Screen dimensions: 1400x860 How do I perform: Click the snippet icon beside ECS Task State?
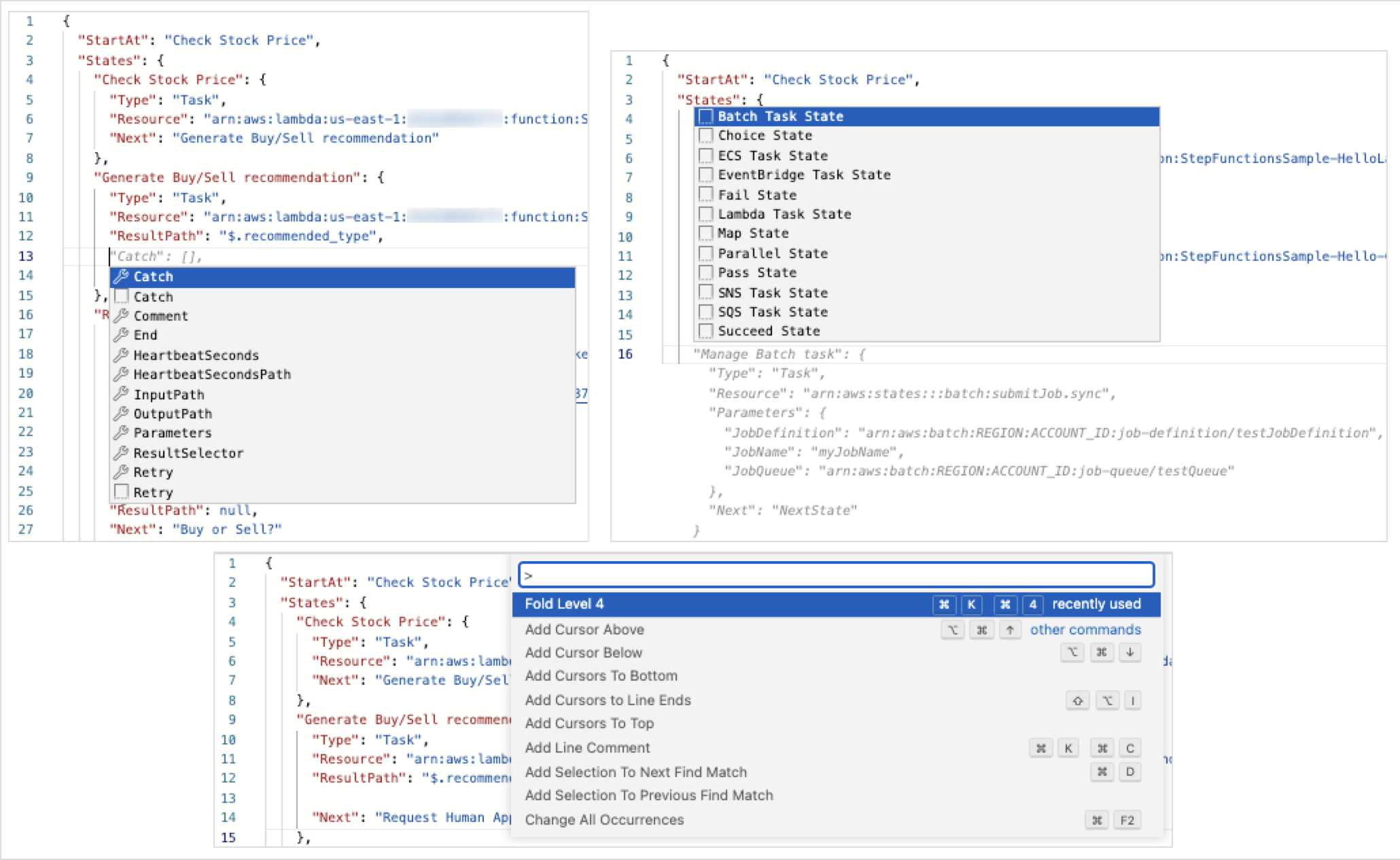pos(706,156)
